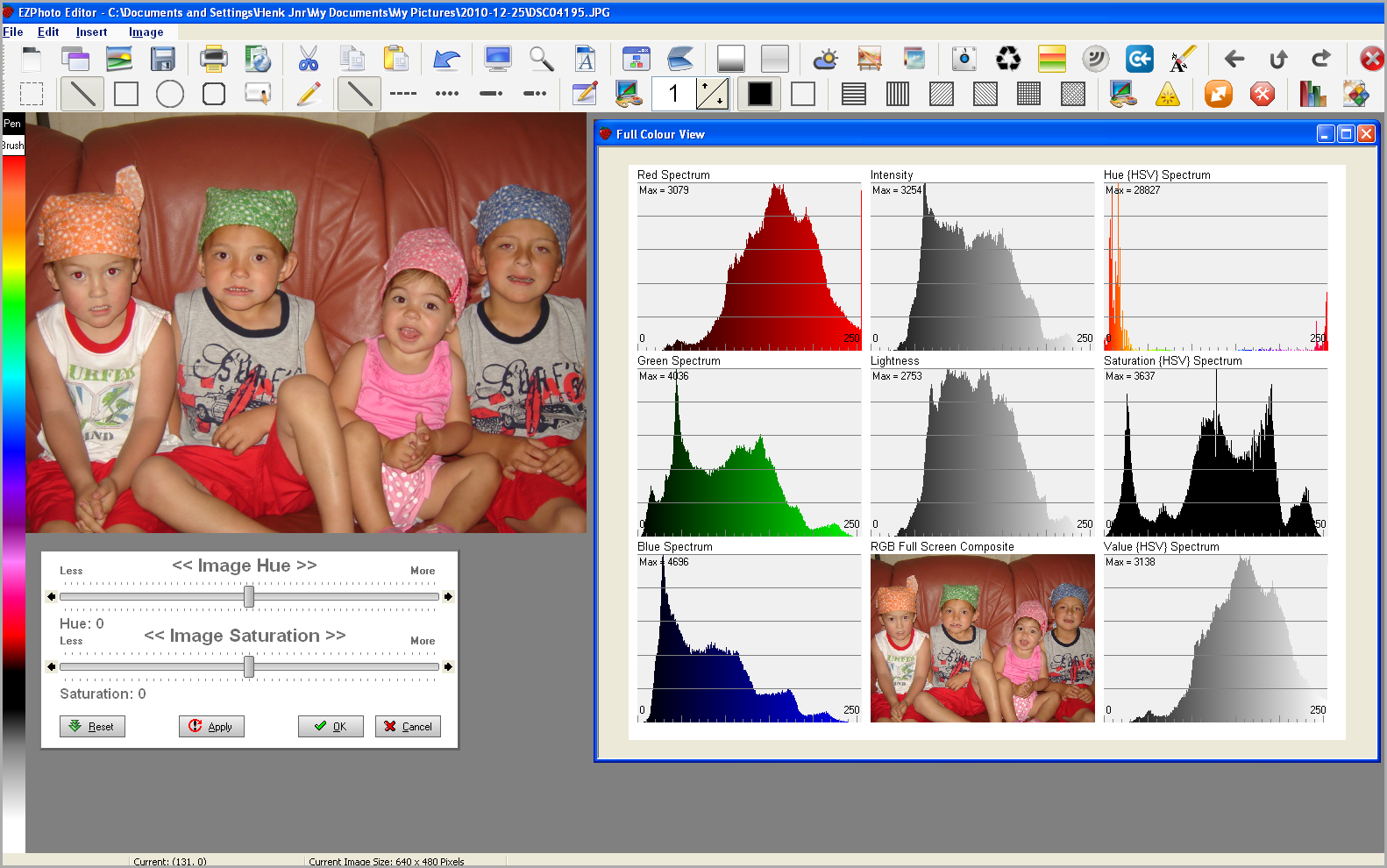Click right arrow of Image Saturation slider
Screen dimensions: 1387x868
(448, 667)
